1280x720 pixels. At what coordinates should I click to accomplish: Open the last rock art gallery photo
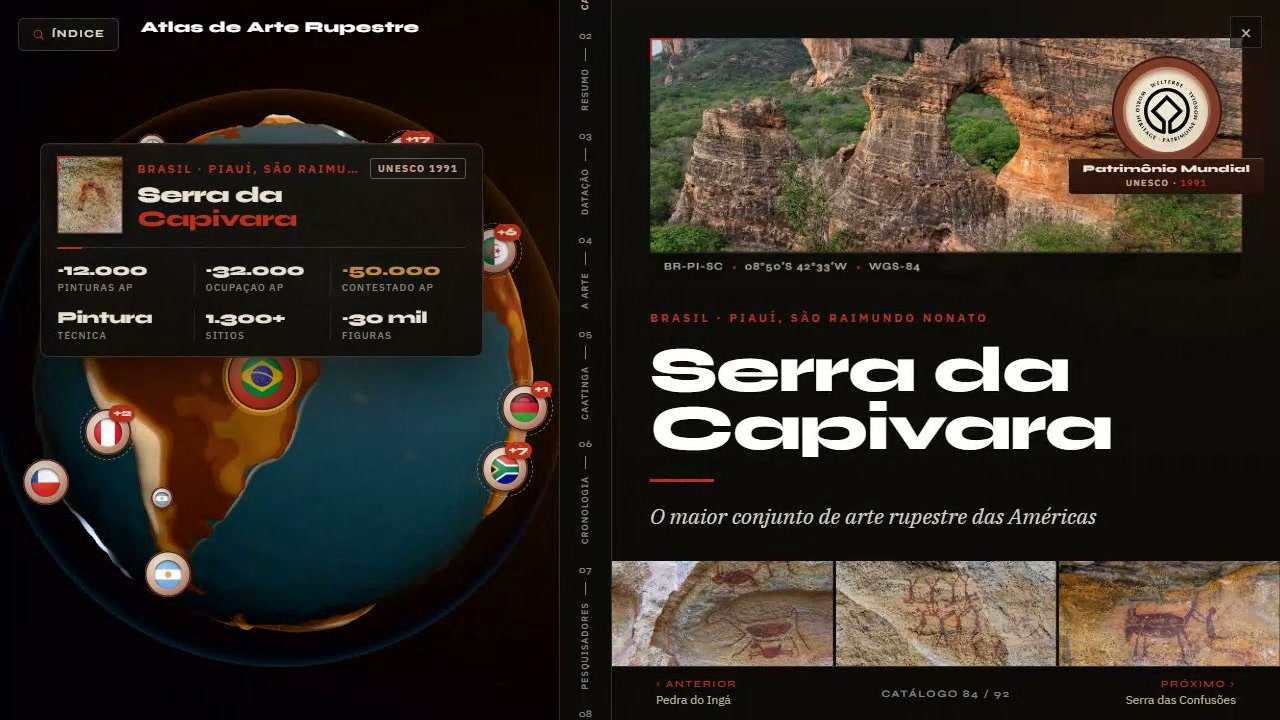[1169, 614]
